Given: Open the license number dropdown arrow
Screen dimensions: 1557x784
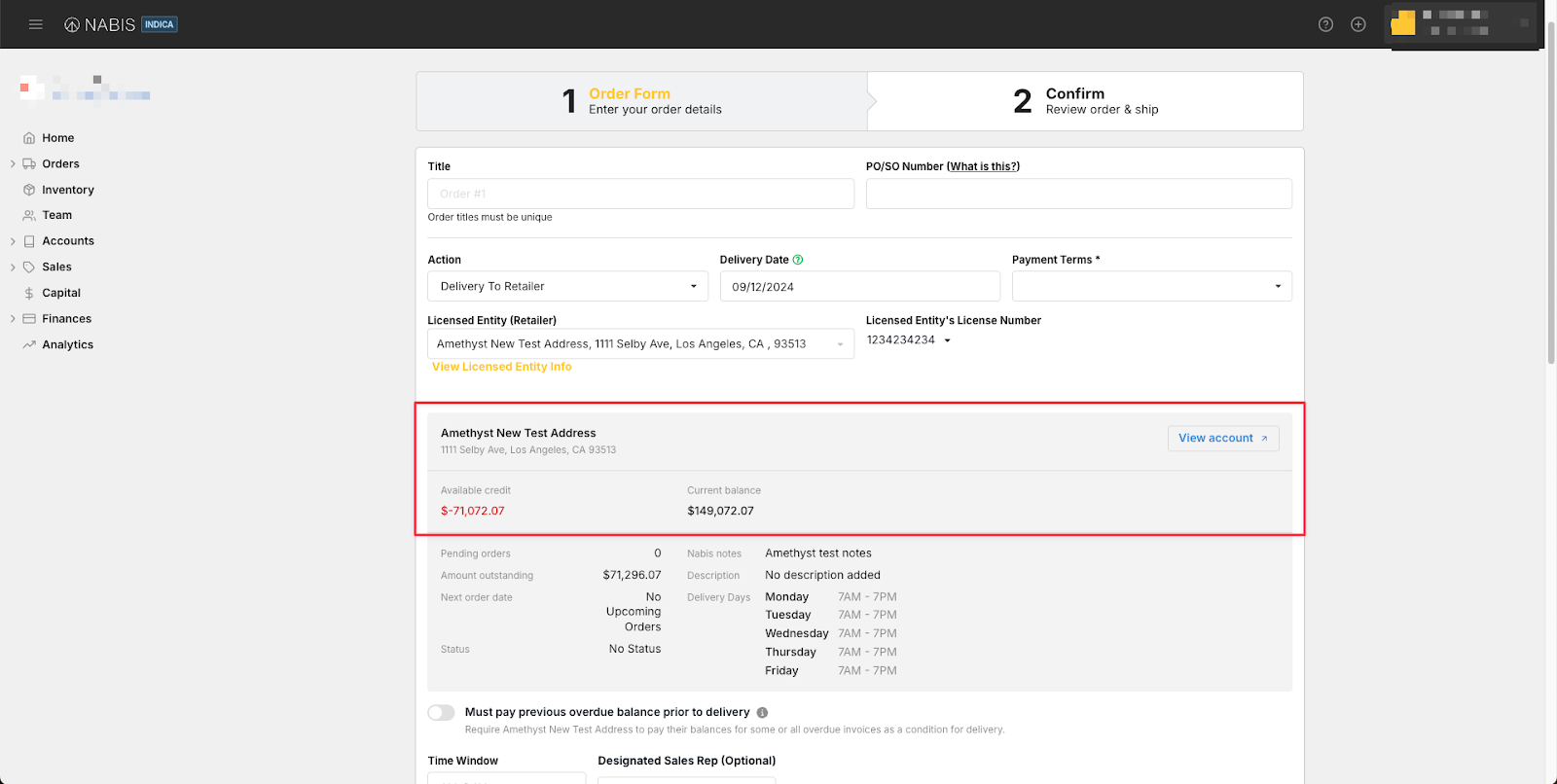Looking at the screenshot, I should (x=947, y=340).
